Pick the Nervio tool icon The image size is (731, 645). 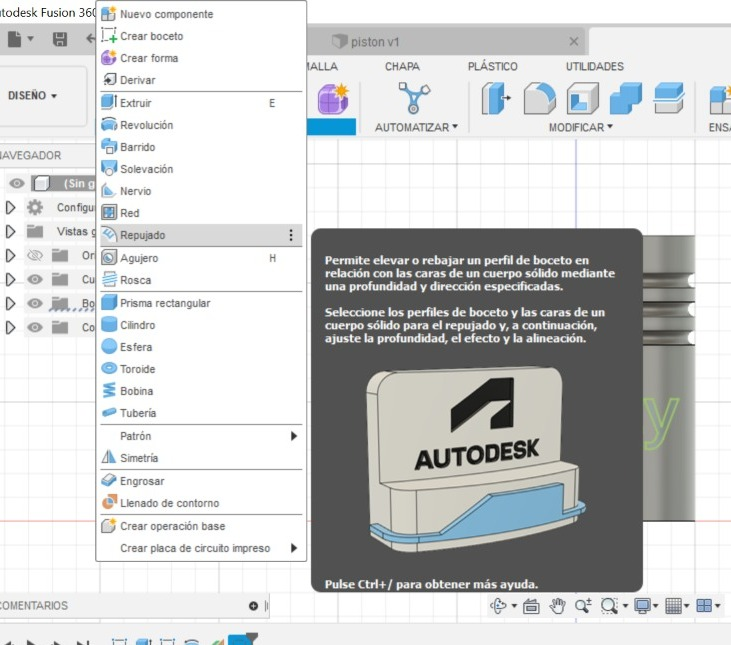[109, 191]
